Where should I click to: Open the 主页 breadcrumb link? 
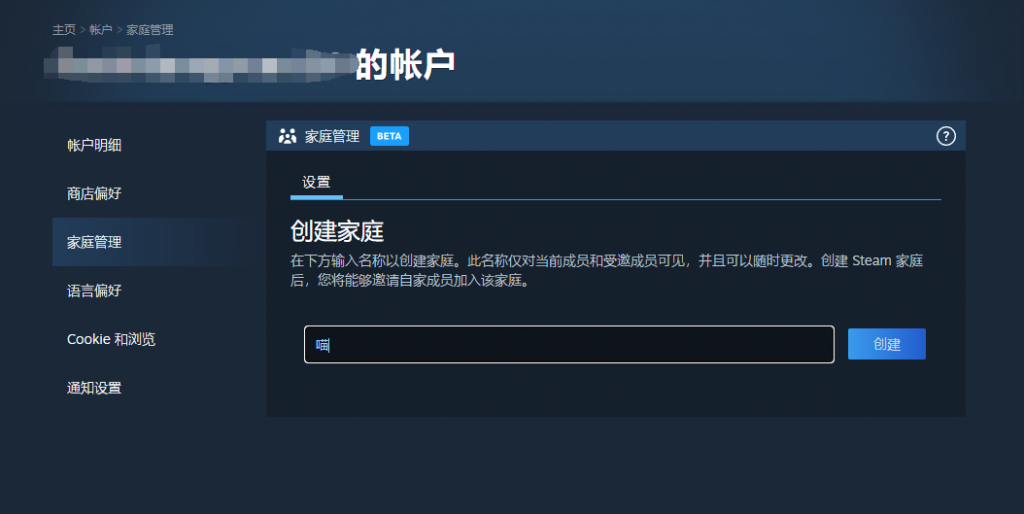pyautogui.click(x=64, y=30)
